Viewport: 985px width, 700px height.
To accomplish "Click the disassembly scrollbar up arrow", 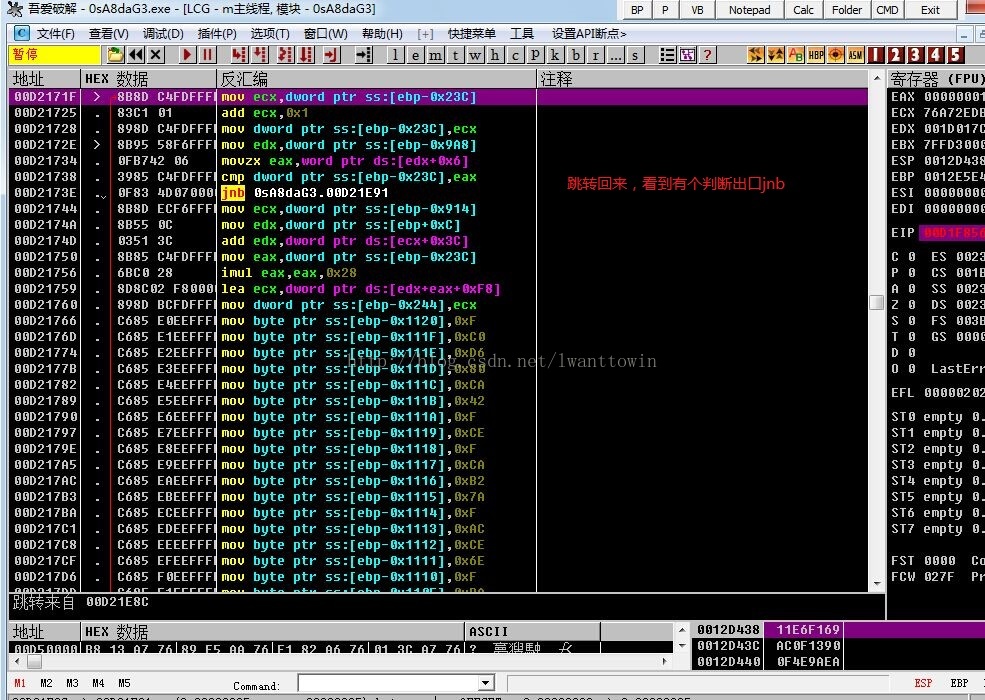I will [x=877, y=78].
